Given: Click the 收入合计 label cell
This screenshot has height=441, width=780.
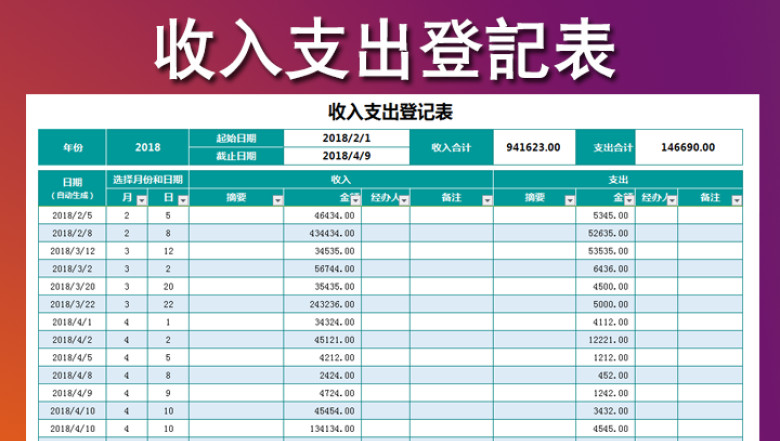Looking at the screenshot, I should (451, 147).
